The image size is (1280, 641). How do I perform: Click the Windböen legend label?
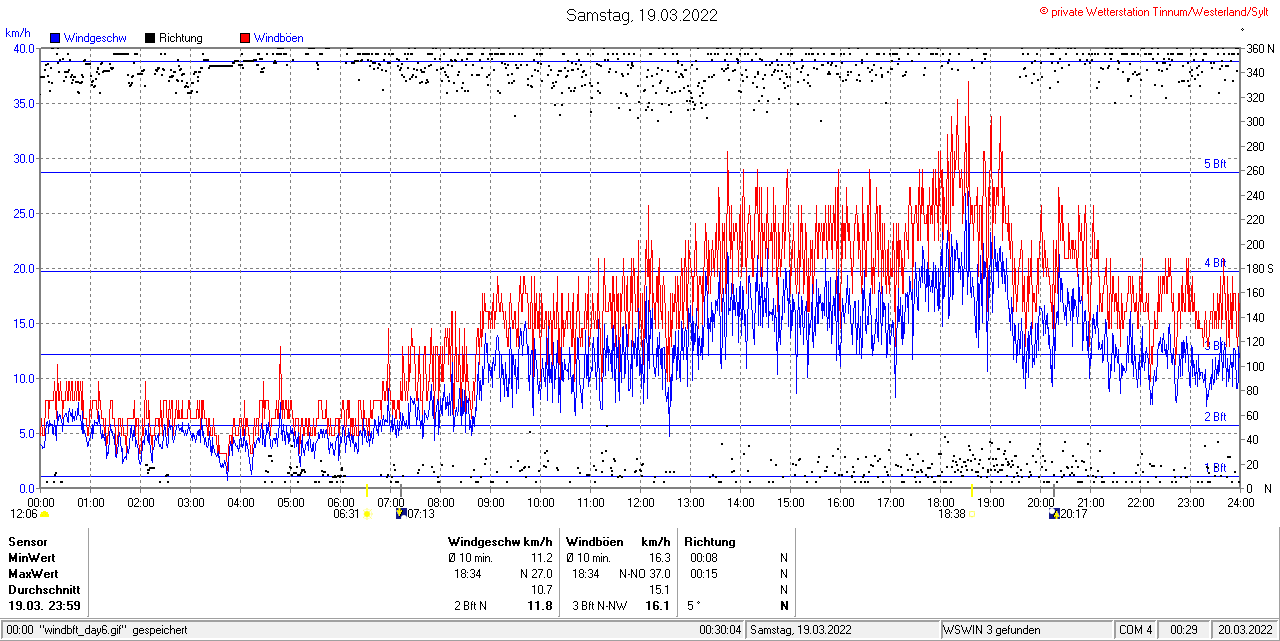click(279, 38)
